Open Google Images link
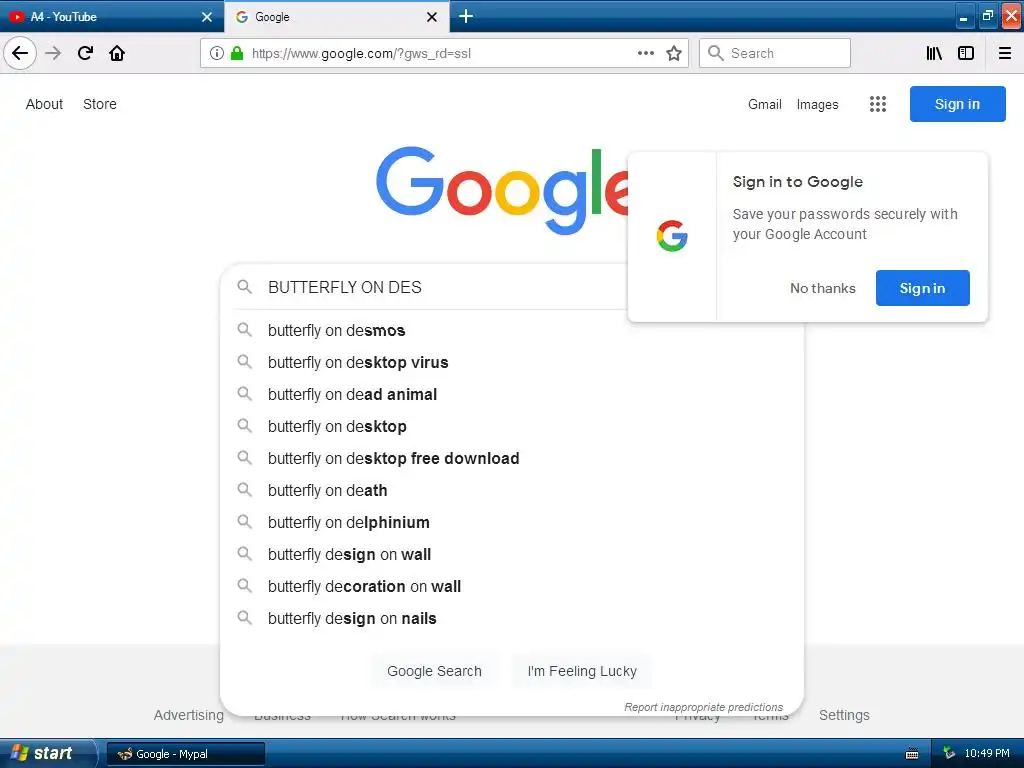Viewport: 1024px width, 768px height. point(818,104)
